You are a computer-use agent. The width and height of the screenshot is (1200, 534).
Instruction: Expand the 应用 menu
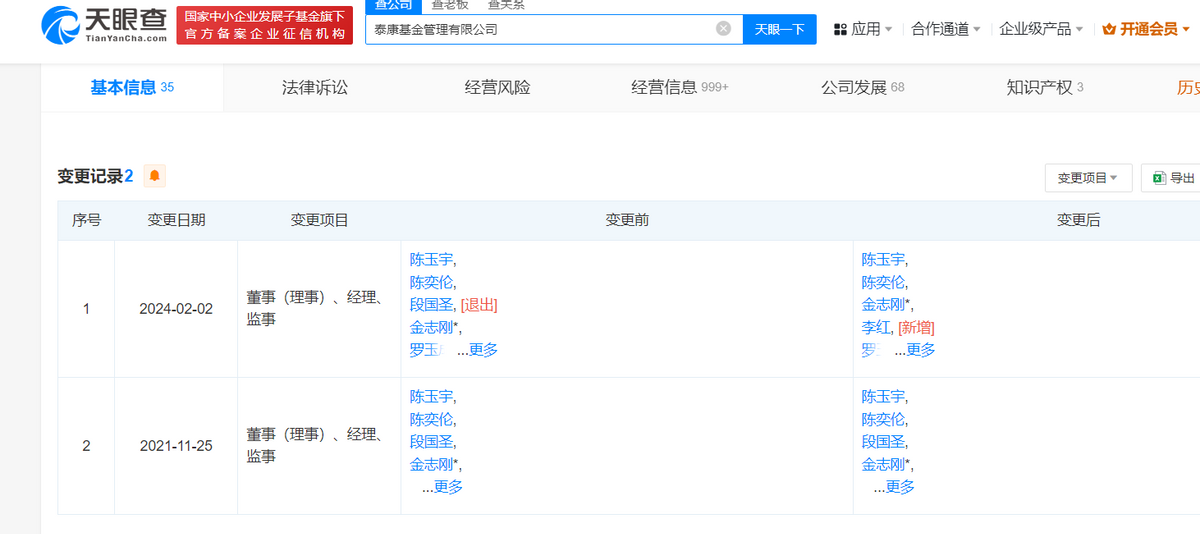point(872,29)
